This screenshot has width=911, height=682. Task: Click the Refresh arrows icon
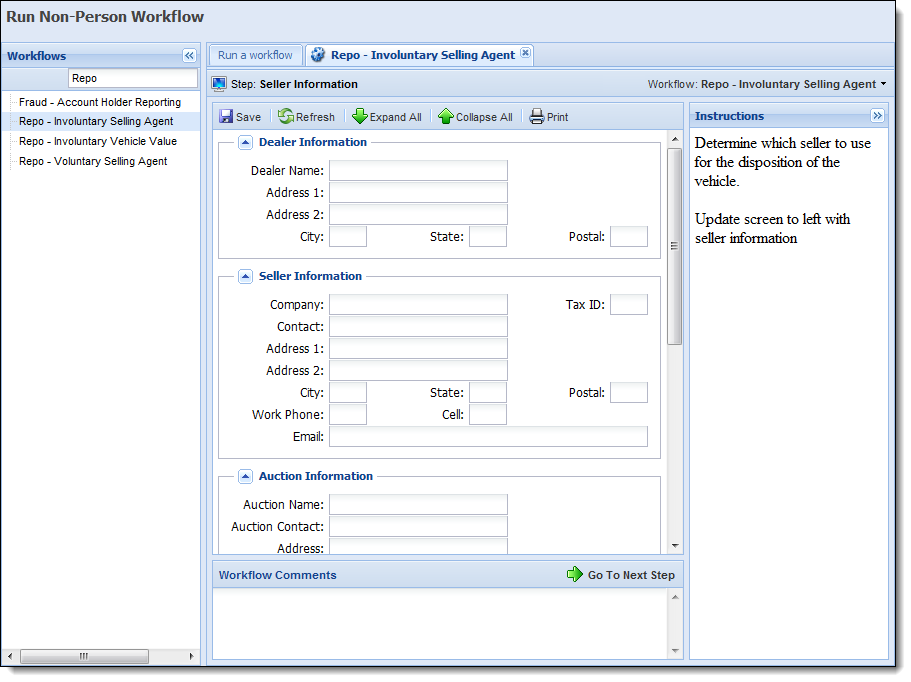point(286,116)
